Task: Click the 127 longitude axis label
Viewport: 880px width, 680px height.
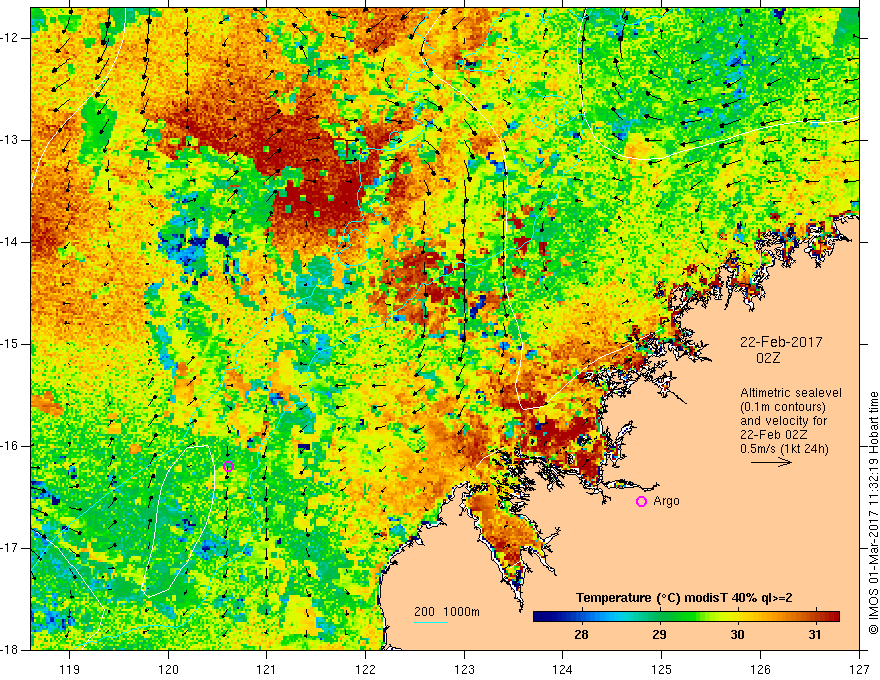Action: coord(859,669)
